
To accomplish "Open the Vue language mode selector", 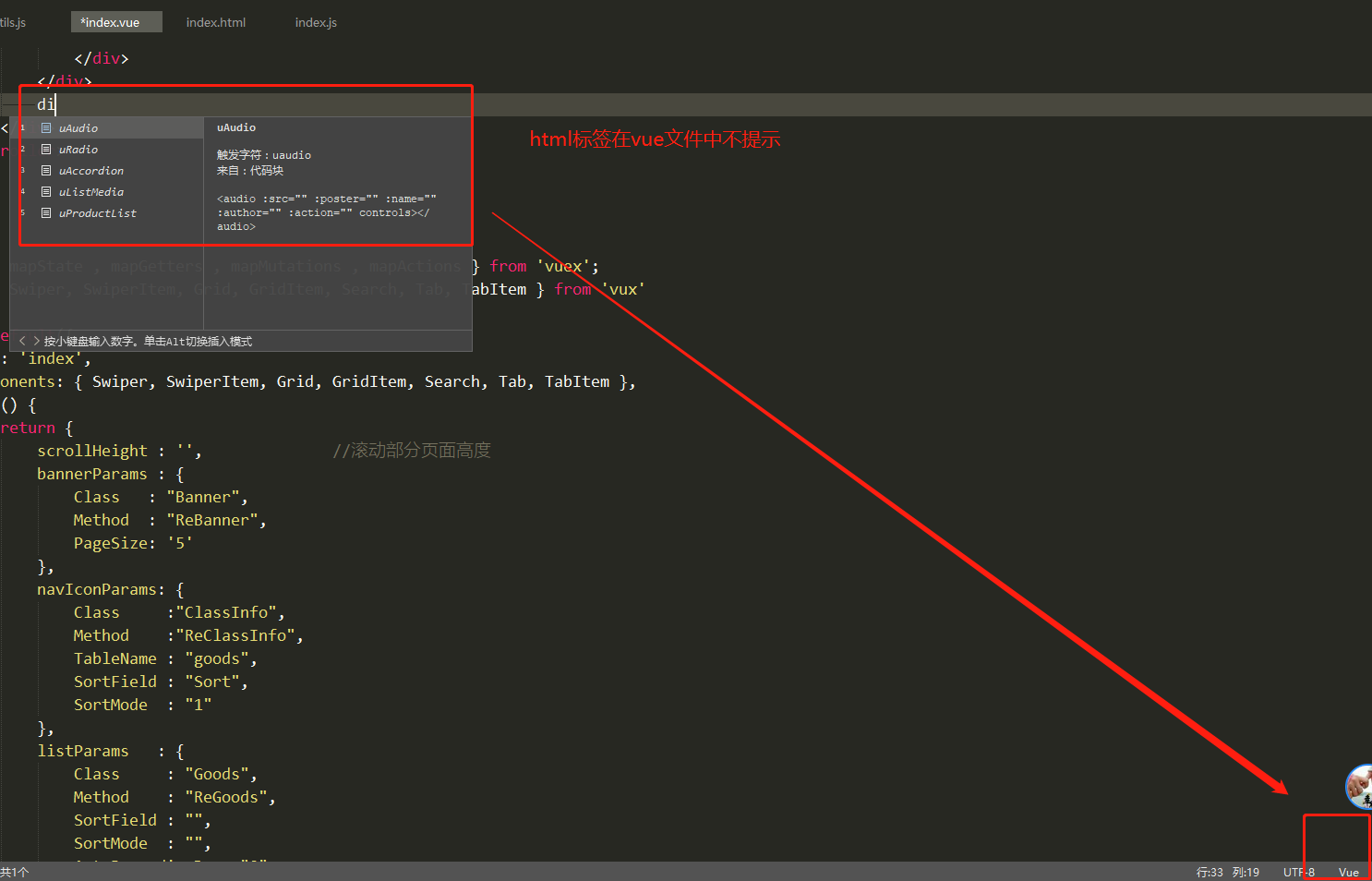I will (1348, 872).
